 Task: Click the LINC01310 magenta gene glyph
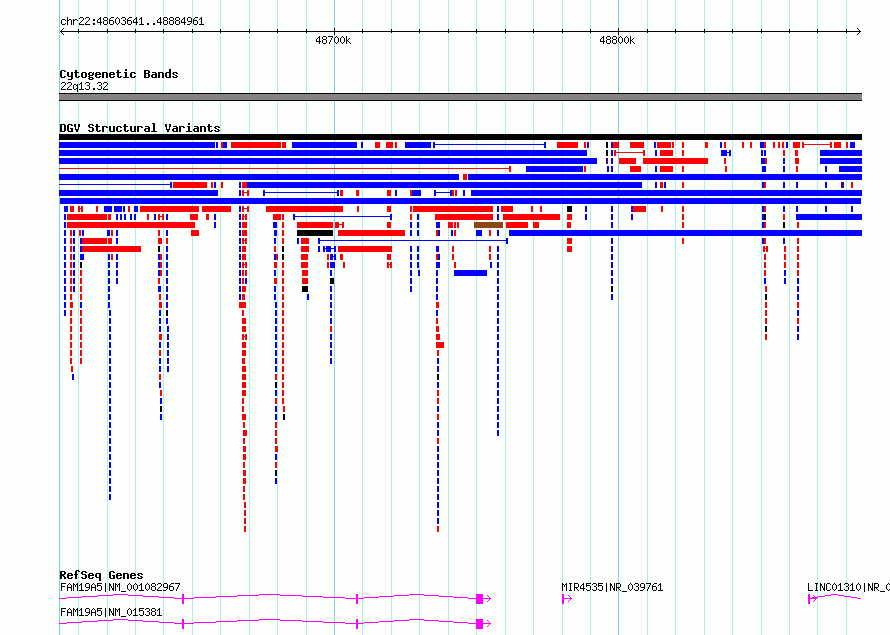(834, 598)
